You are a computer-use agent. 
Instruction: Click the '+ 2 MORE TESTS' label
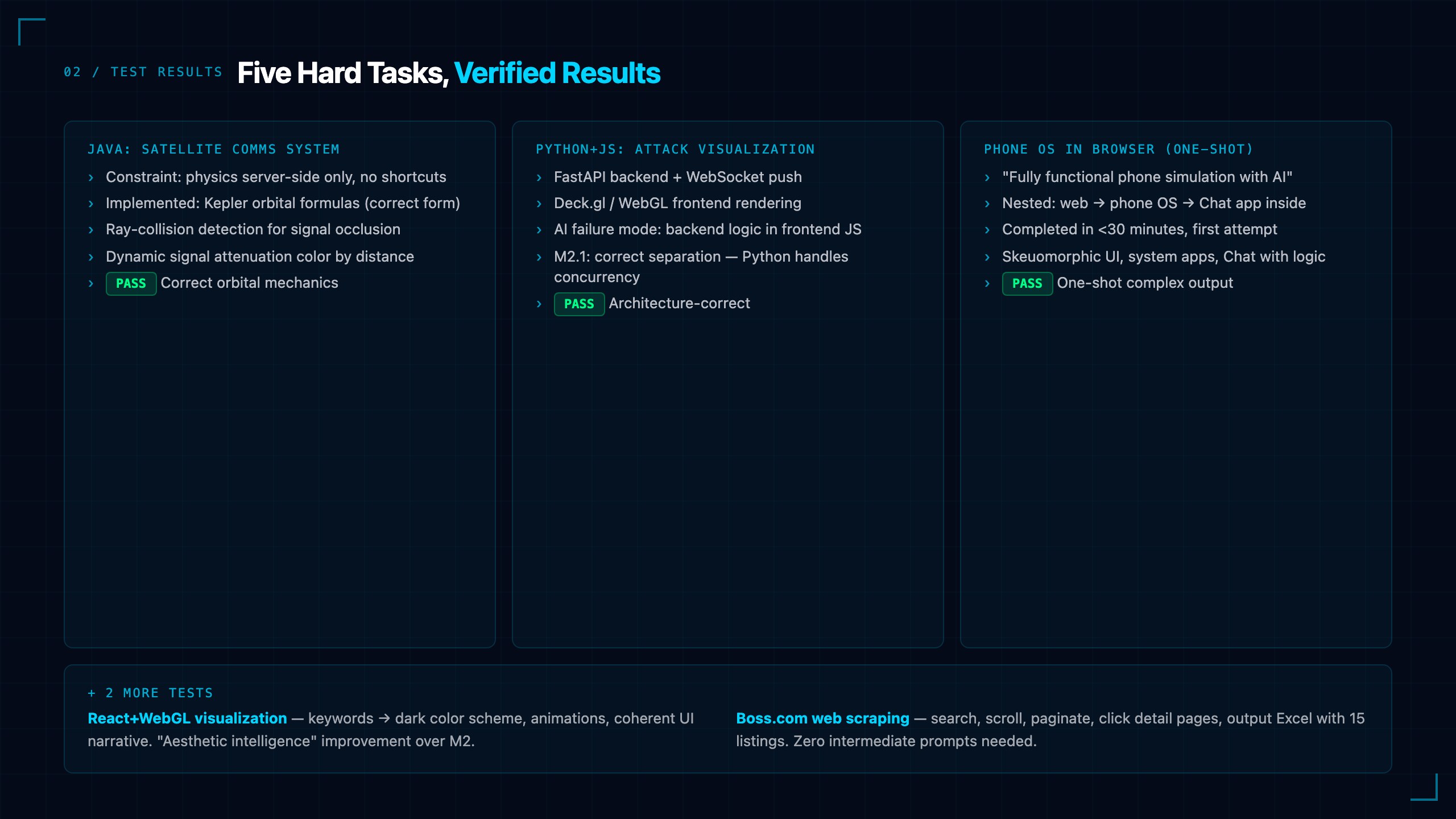click(x=151, y=693)
